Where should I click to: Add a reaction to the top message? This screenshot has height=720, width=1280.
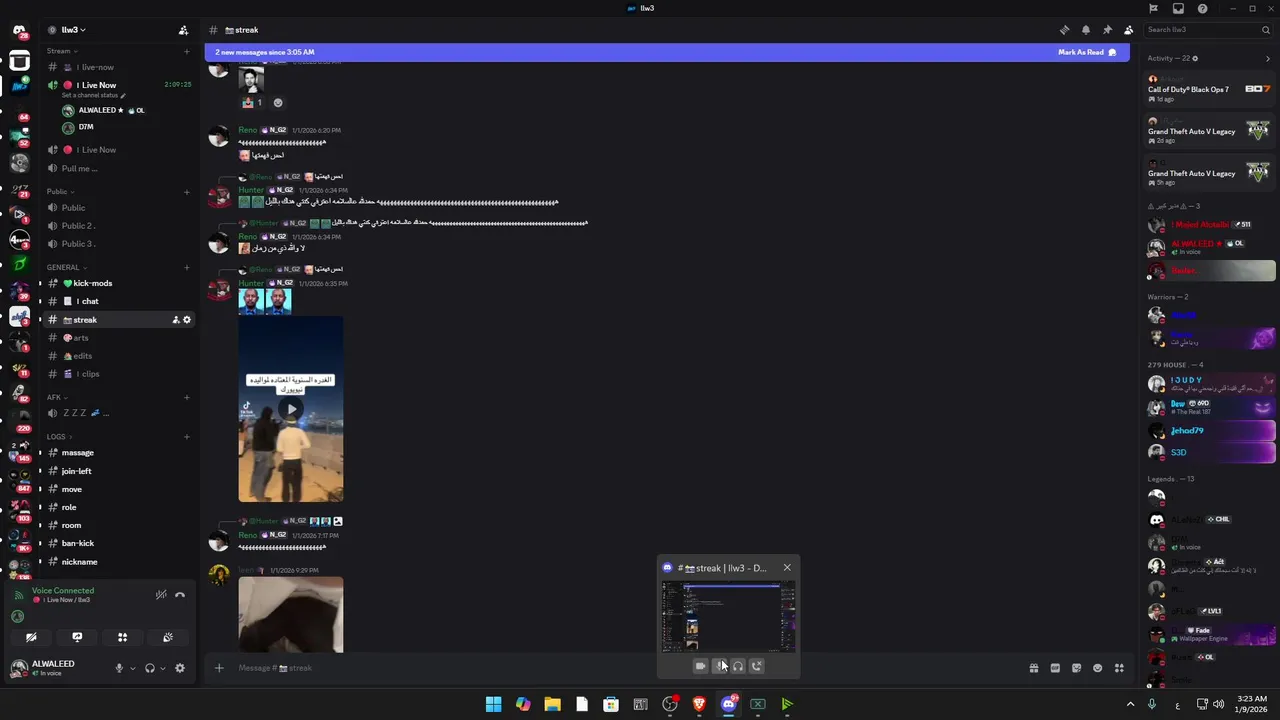278,102
